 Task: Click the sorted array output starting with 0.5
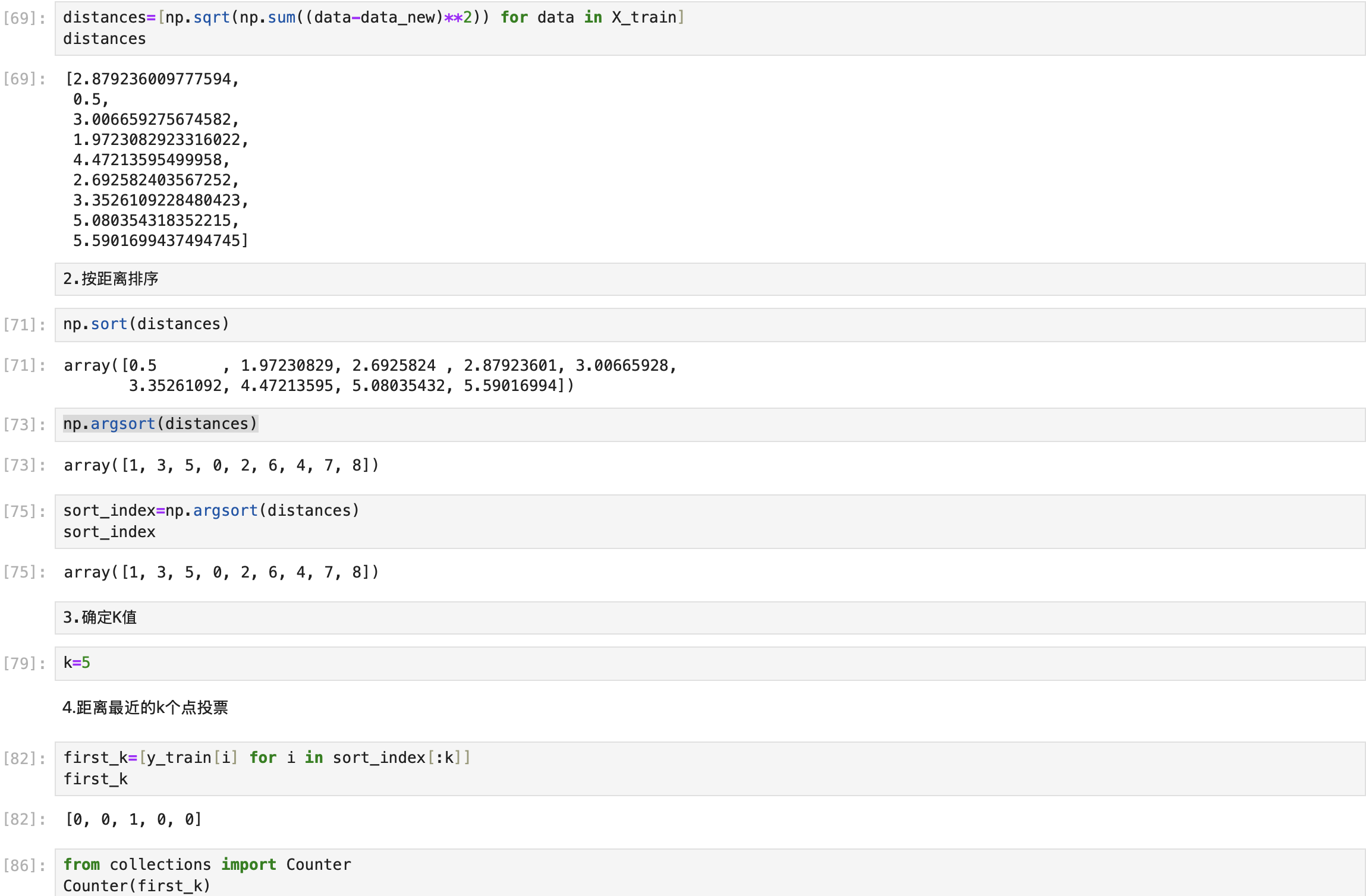(369, 376)
